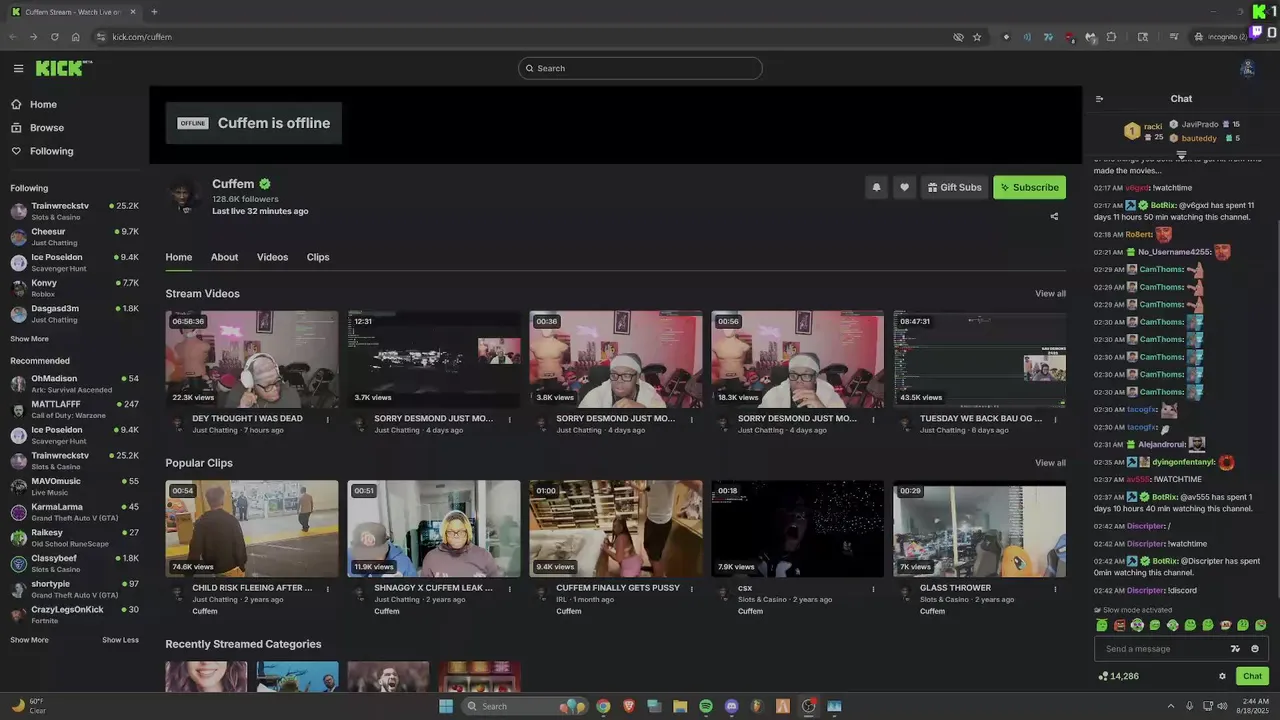Click the Gift Subs button
The image size is (1280, 720).
tap(954, 187)
